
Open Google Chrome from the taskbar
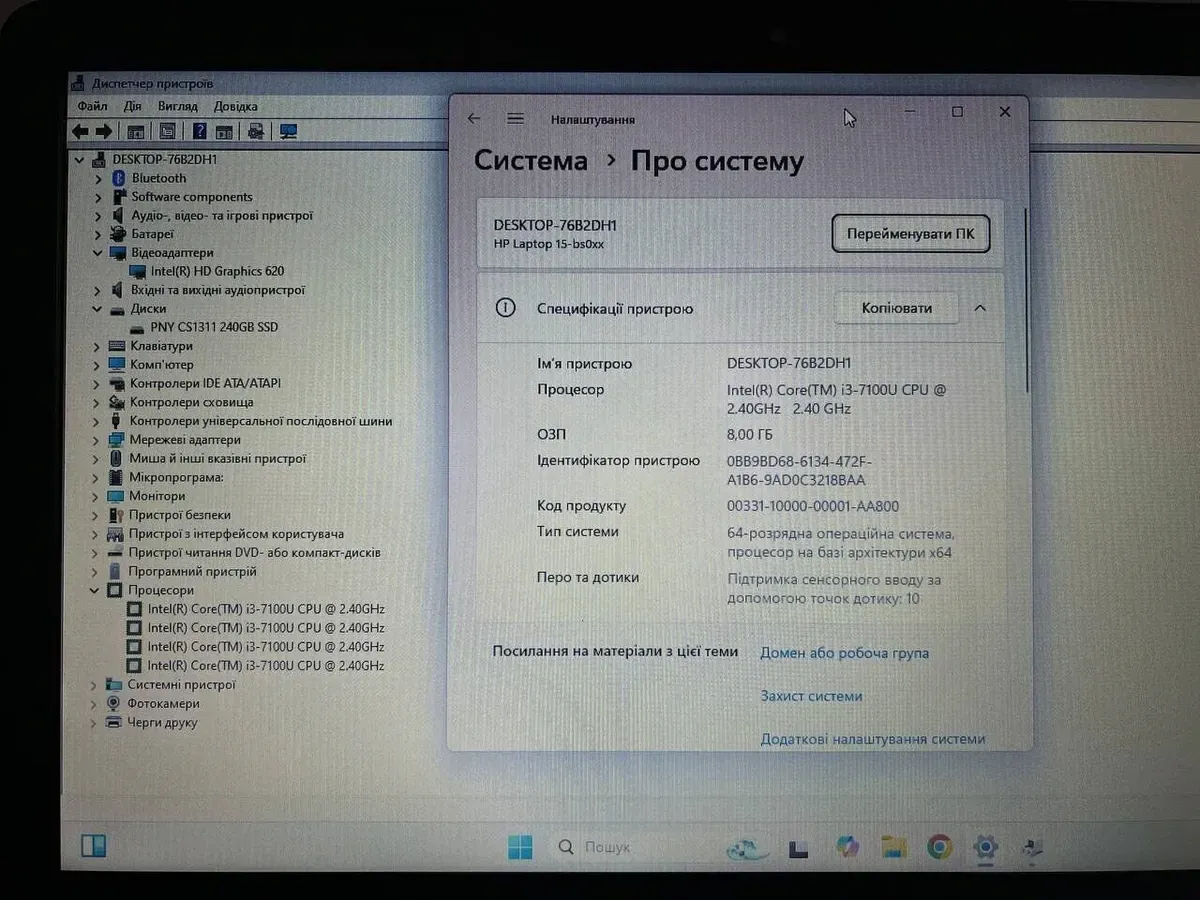[x=939, y=847]
